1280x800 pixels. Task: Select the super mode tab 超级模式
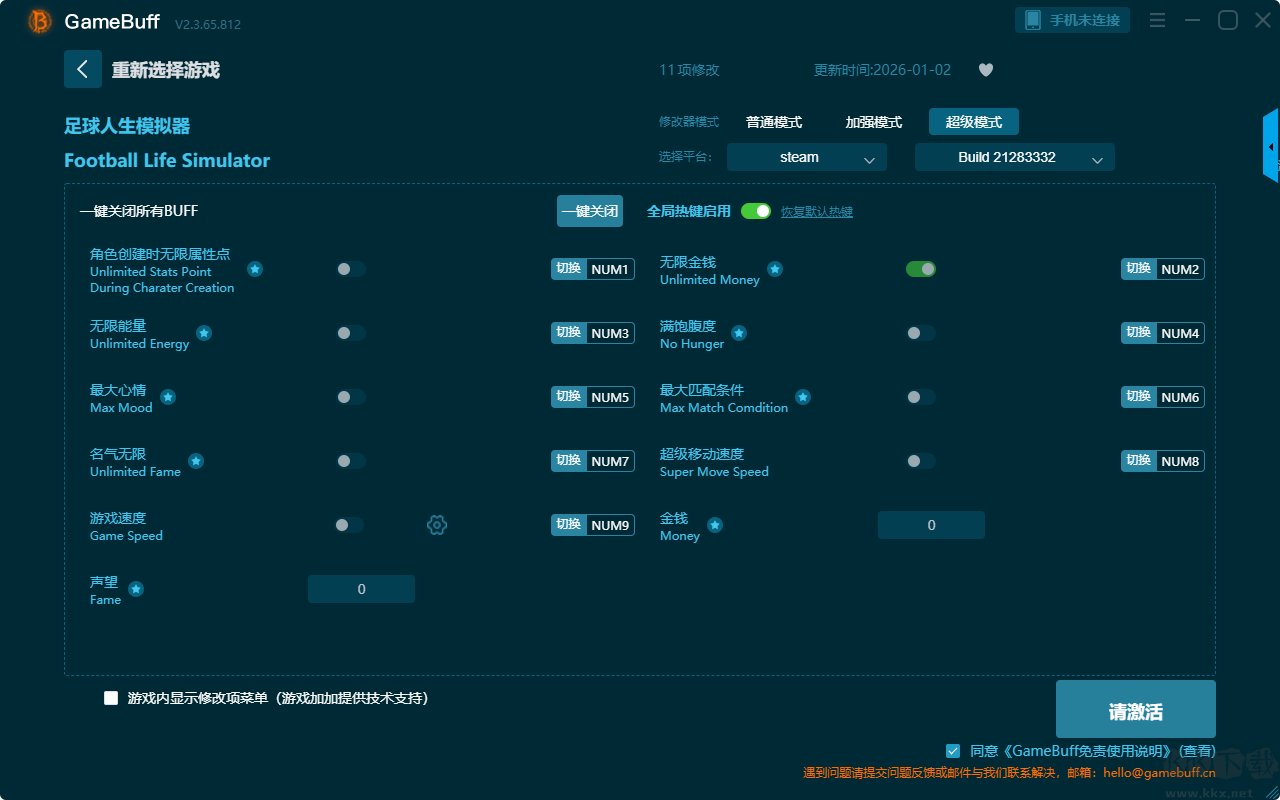(x=974, y=122)
